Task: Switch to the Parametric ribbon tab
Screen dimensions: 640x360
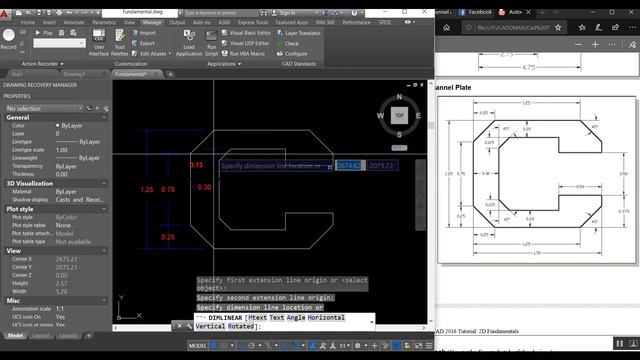Action: [x=104, y=22]
